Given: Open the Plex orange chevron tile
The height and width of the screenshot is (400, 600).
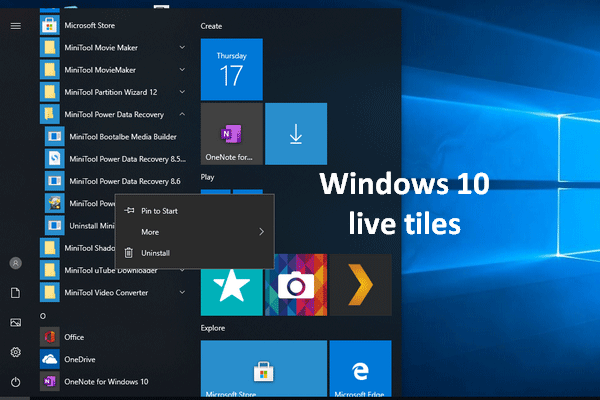Looking at the screenshot, I should click(x=360, y=285).
